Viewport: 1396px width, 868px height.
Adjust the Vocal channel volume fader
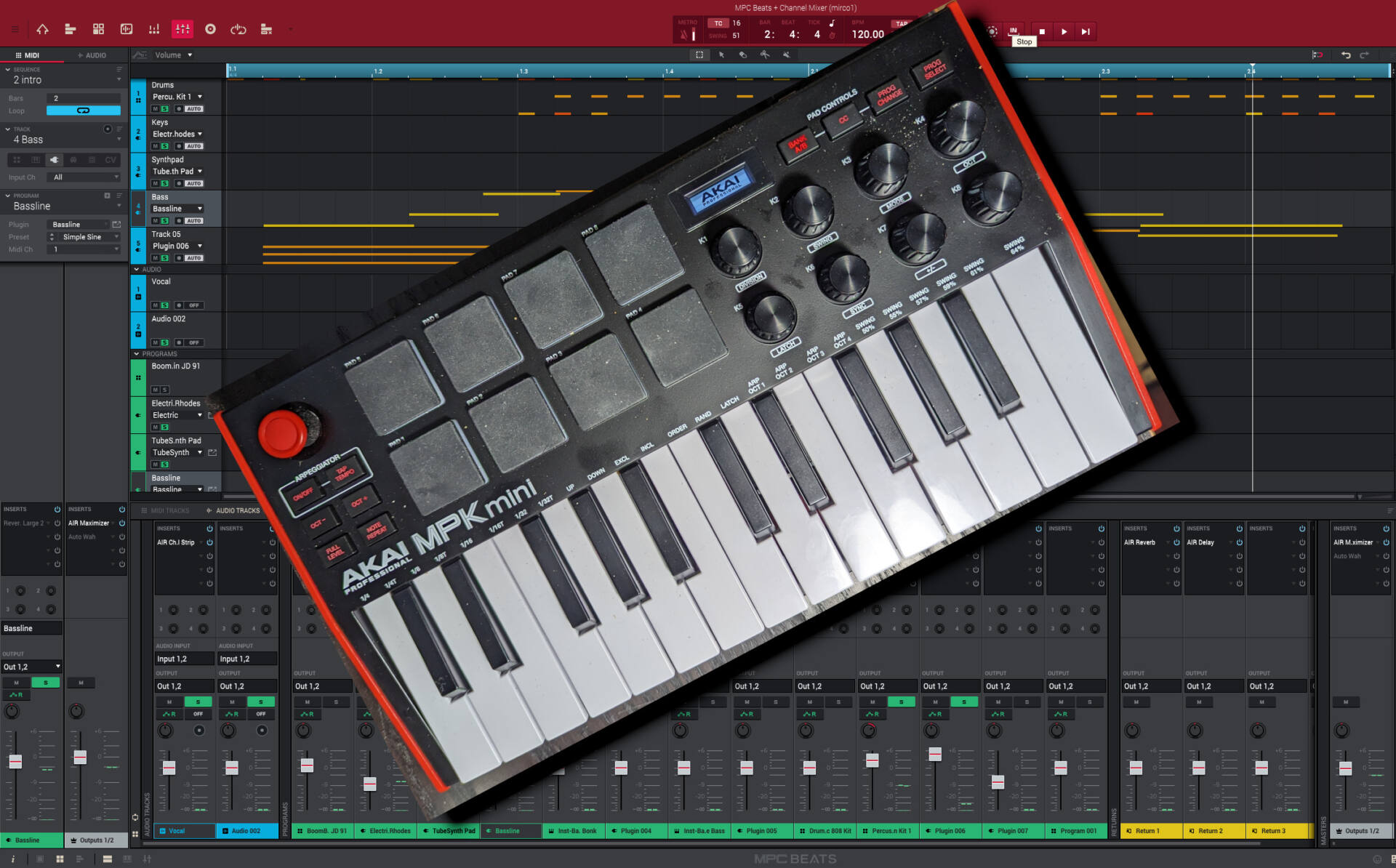coord(169,768)
